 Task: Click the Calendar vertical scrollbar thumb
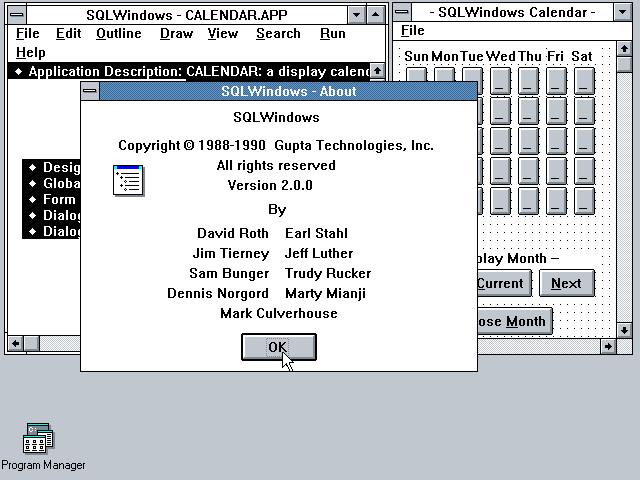[x=624, y=64]
